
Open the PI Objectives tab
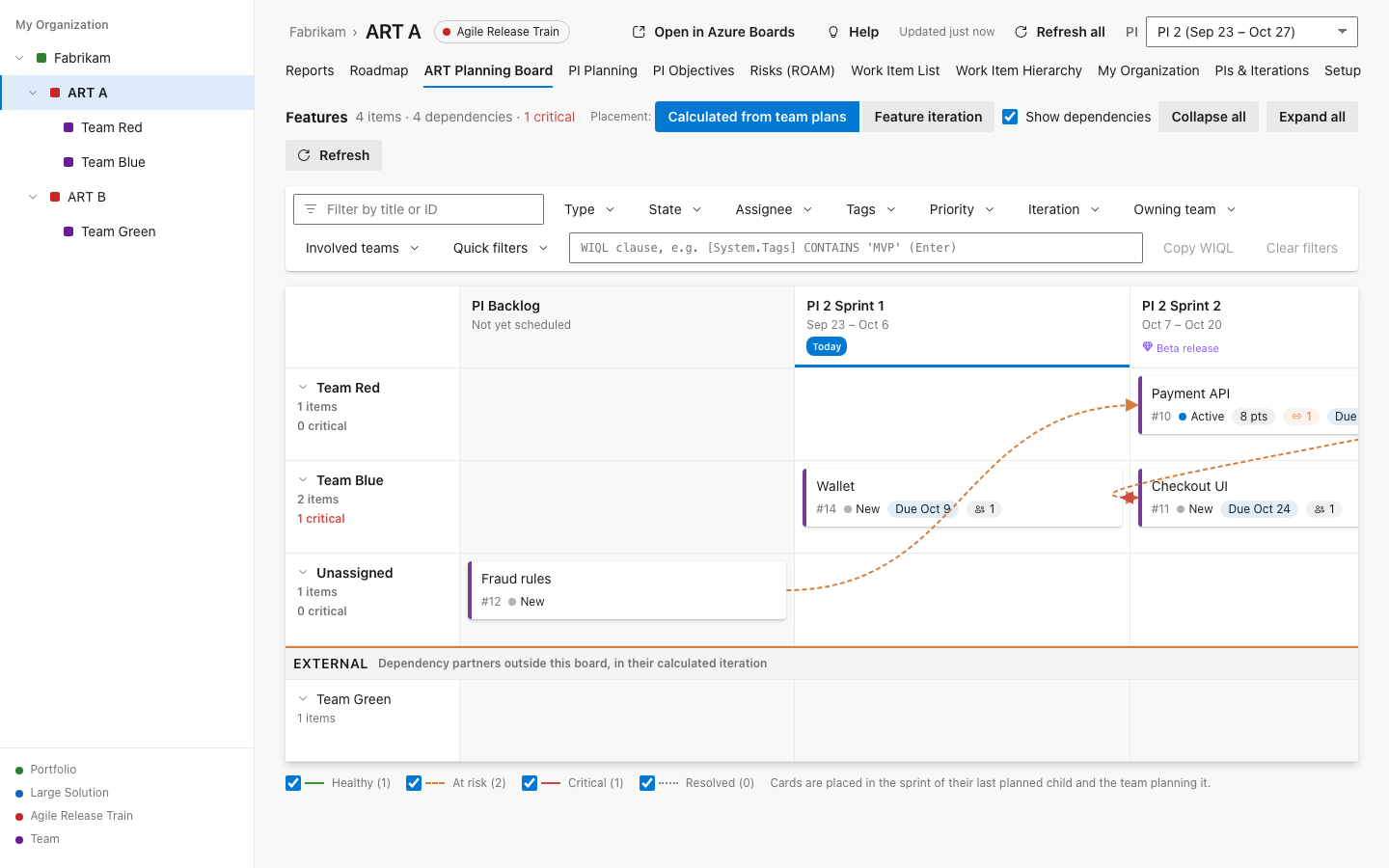(694, 70)
